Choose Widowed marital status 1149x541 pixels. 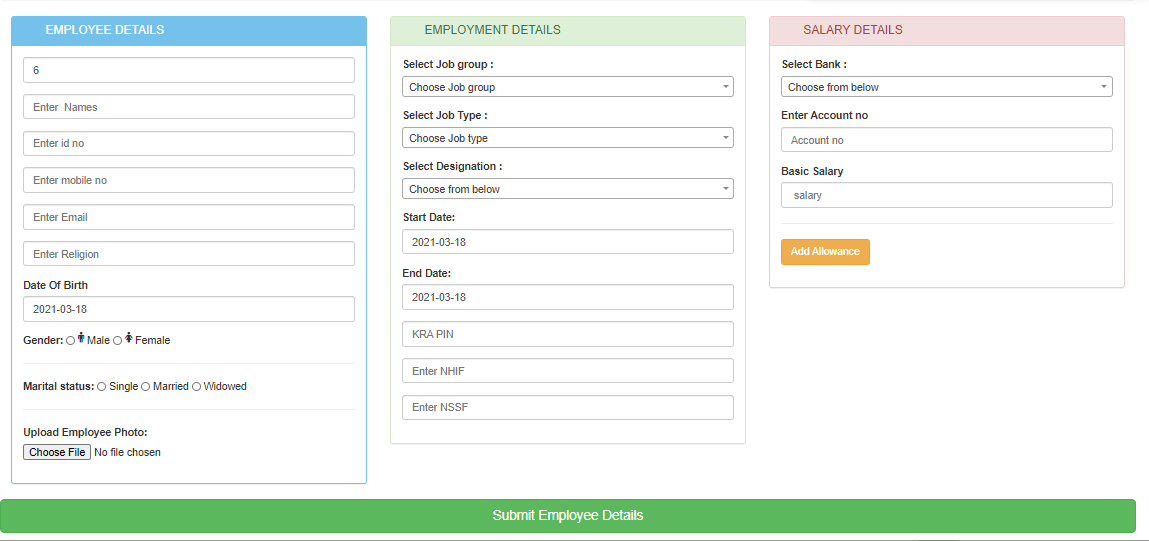197,387
